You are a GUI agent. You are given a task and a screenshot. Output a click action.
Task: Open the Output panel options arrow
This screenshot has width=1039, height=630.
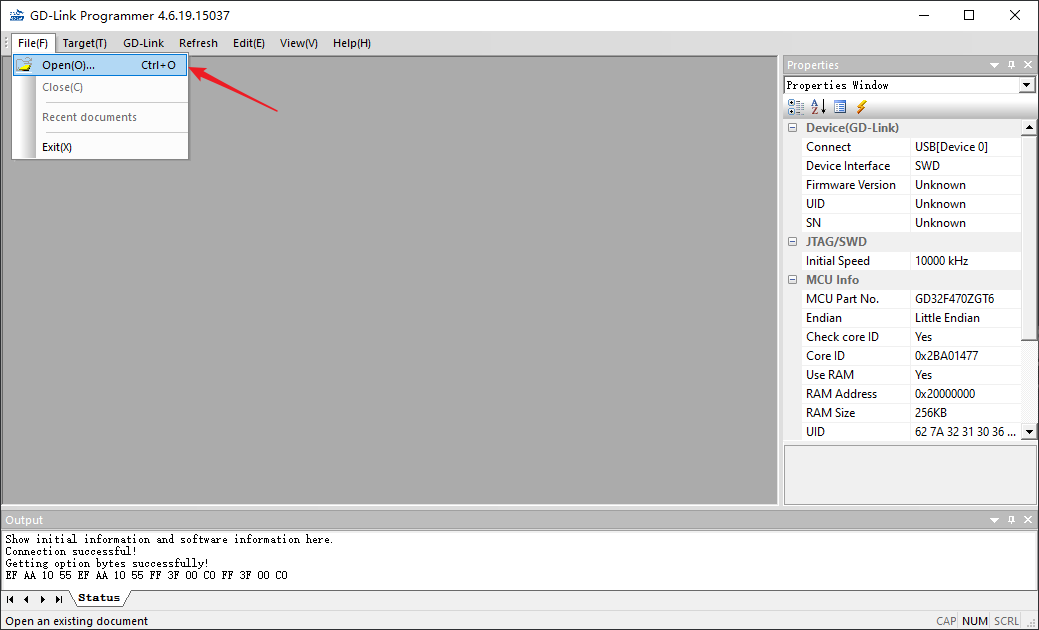(994, 520)
